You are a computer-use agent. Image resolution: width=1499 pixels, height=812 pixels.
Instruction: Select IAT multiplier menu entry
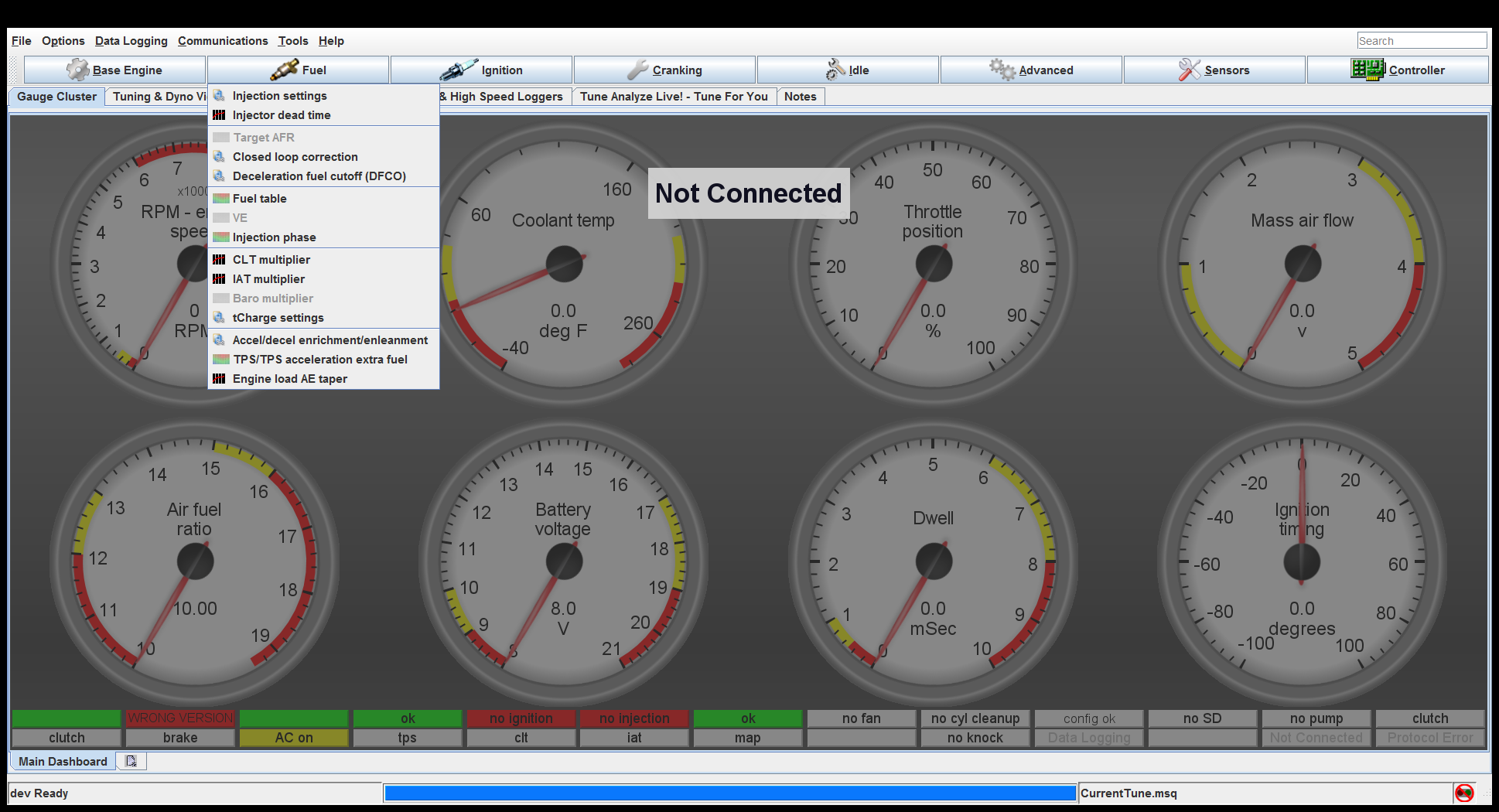[x=323, y=279]
